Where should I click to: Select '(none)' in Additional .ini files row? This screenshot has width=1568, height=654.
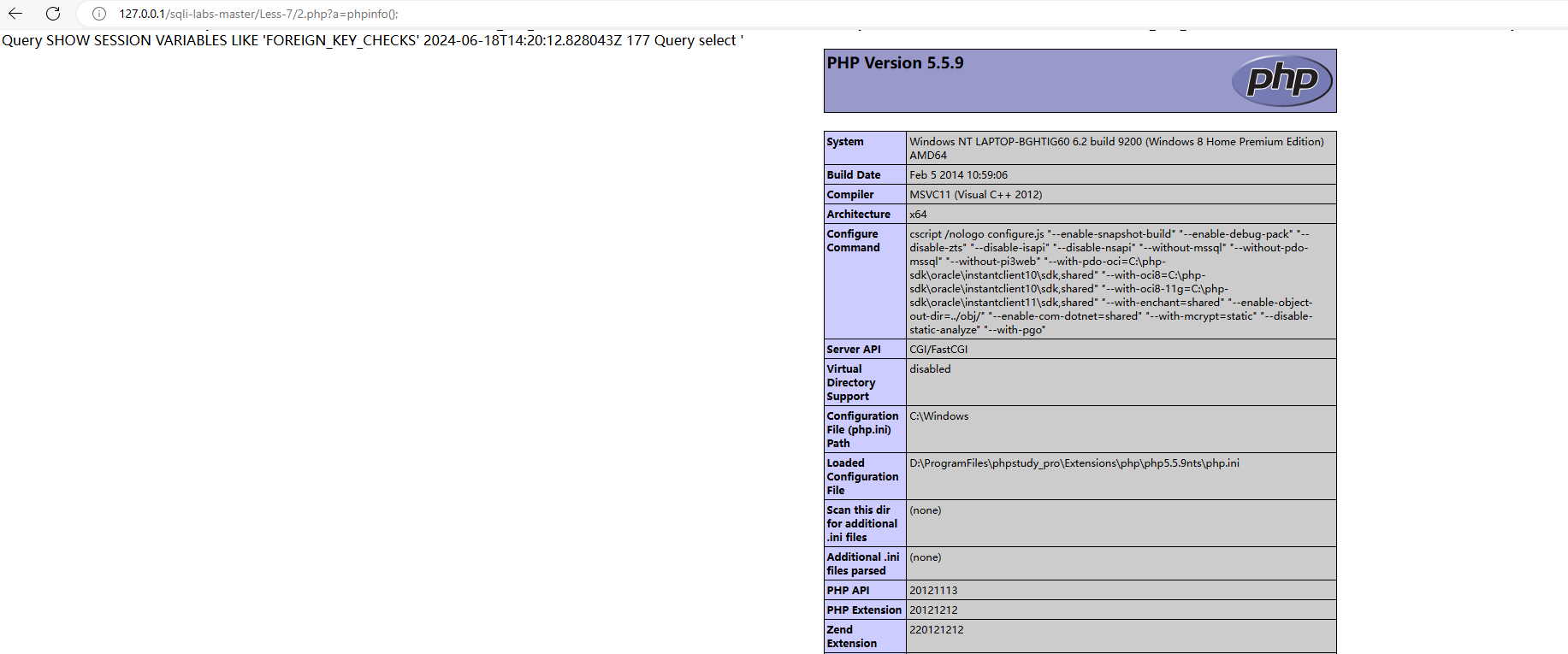(926, 557)
